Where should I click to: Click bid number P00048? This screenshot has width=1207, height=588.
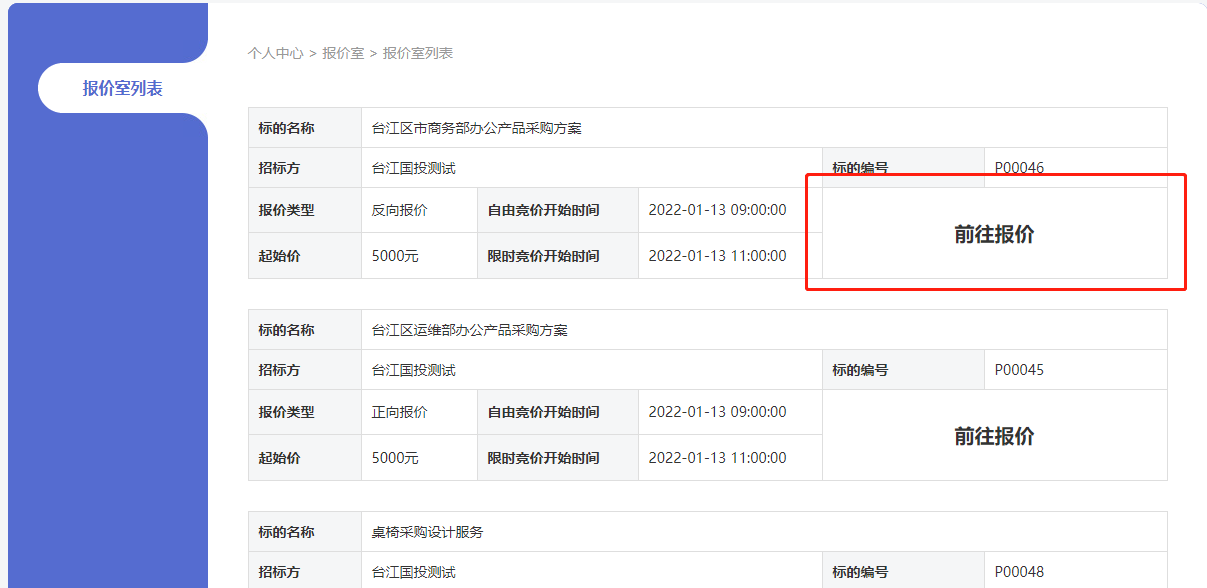click(x=1019, y=572)
